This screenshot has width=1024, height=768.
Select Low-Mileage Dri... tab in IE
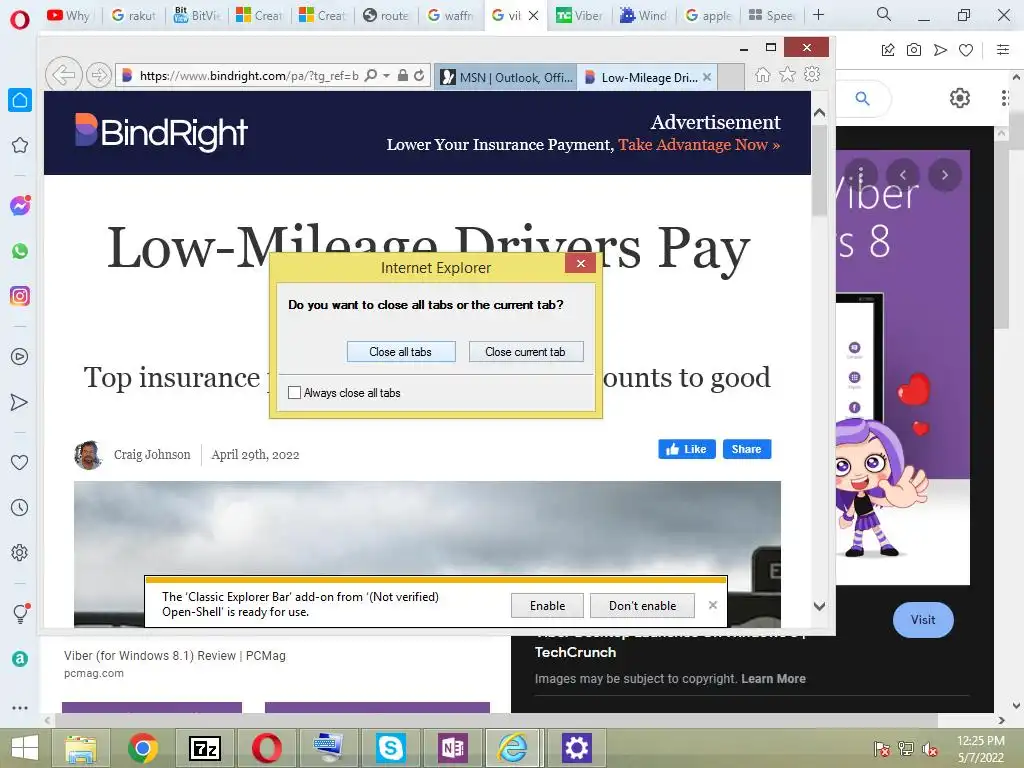[x=649, y=77]
